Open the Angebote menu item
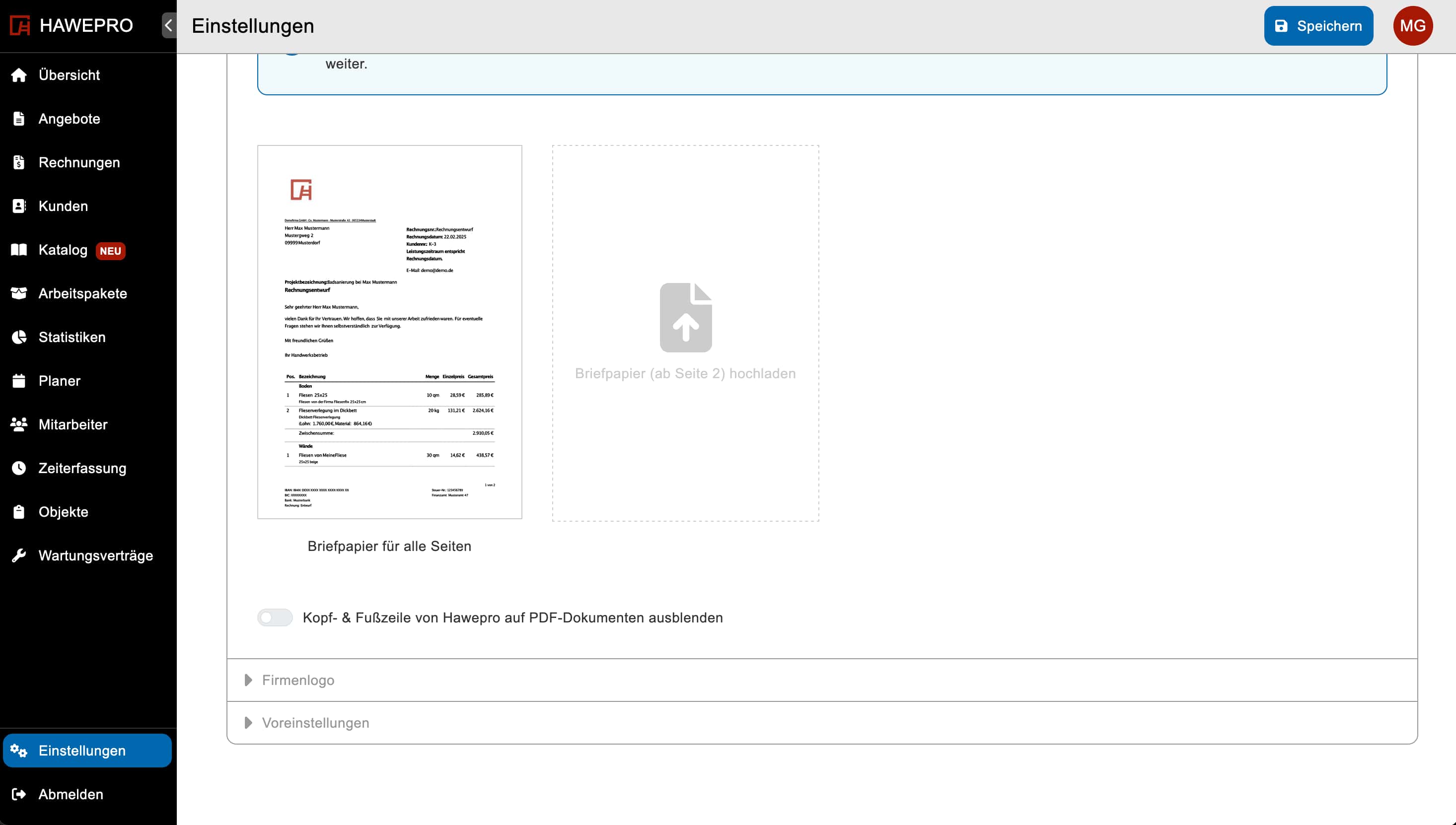1456x825 pixels. [69, 119]
